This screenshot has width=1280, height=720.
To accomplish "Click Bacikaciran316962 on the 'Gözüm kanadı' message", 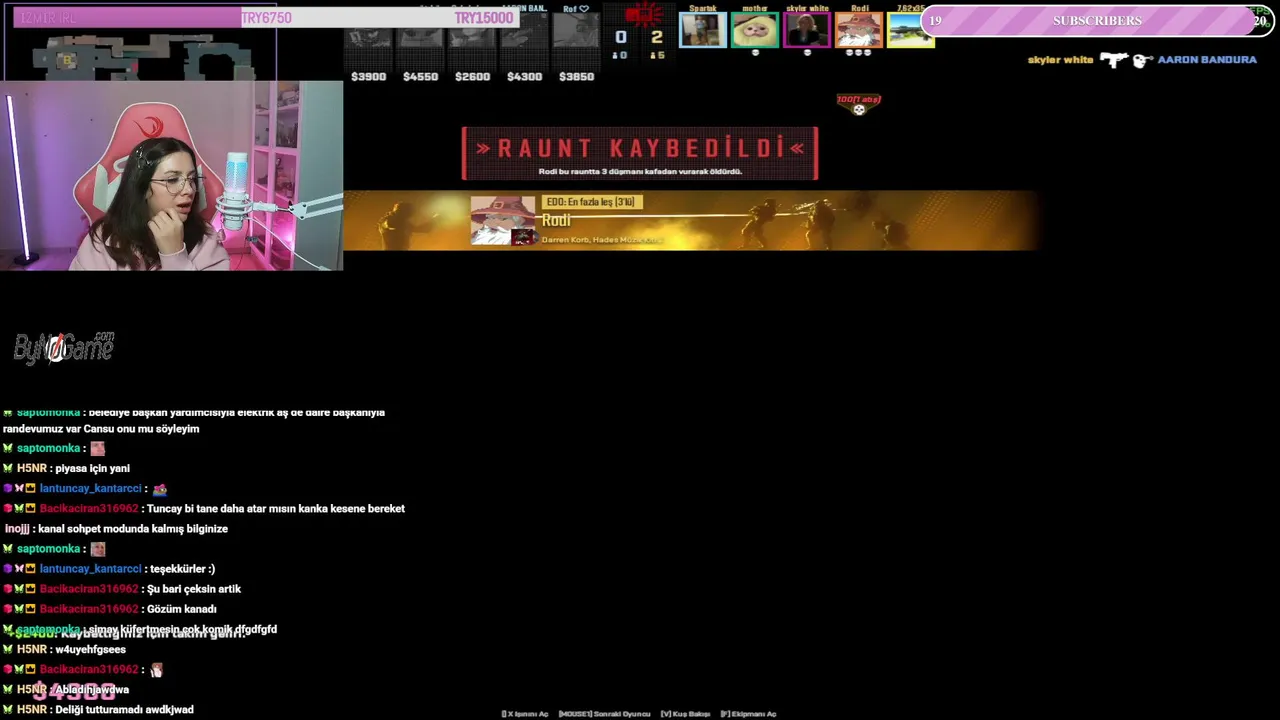I will point(89,609).
